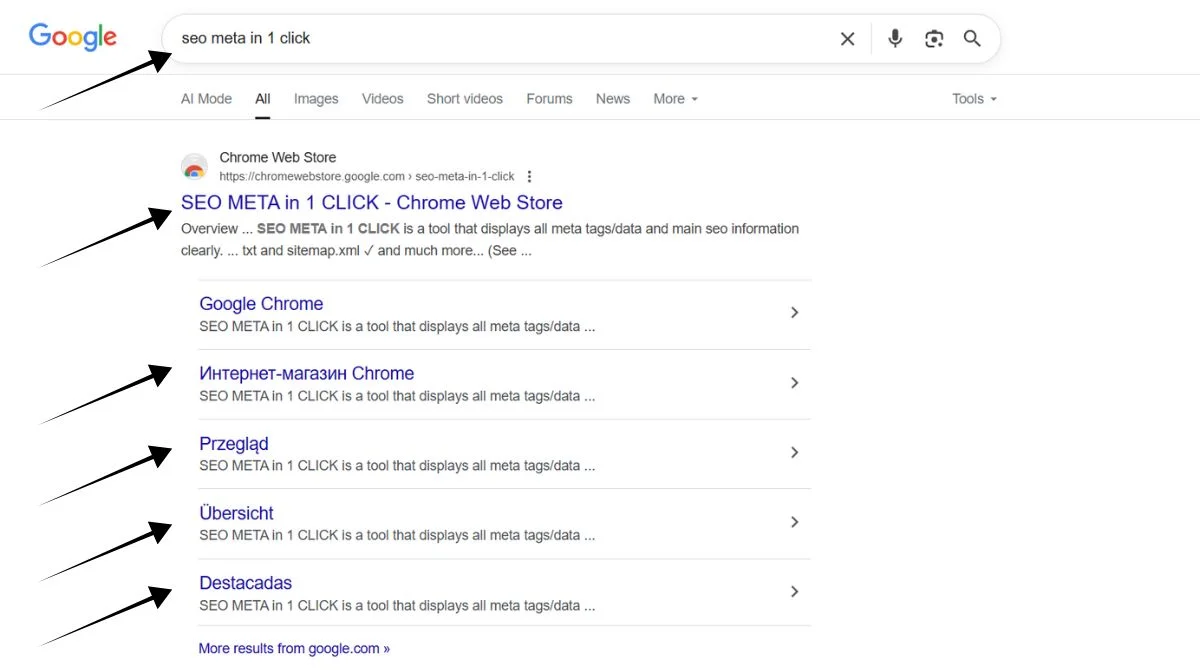Viewport: 1200px width, 670px height.
Task: Click the result snippet starting with Overview
Action: 490,240
